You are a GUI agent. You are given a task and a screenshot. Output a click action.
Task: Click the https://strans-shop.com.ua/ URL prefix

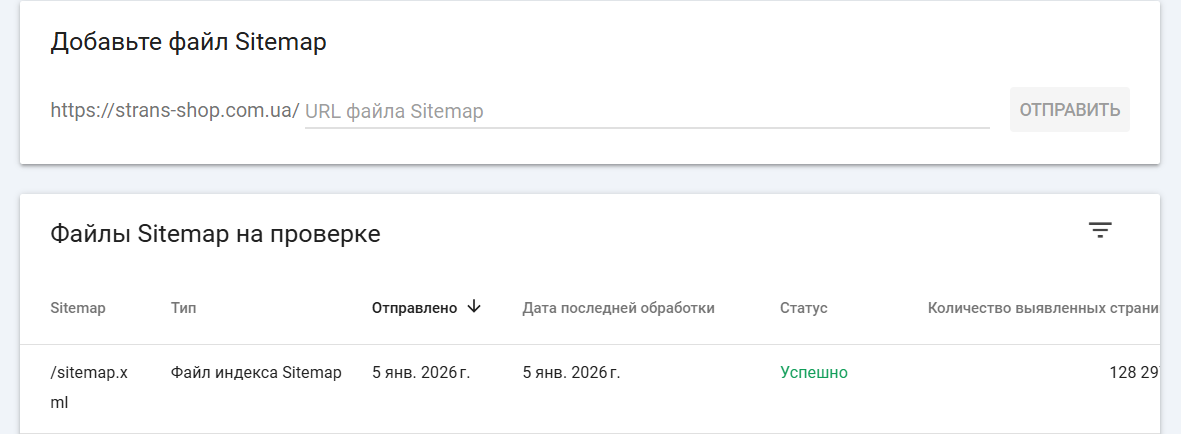click(175, 111)
